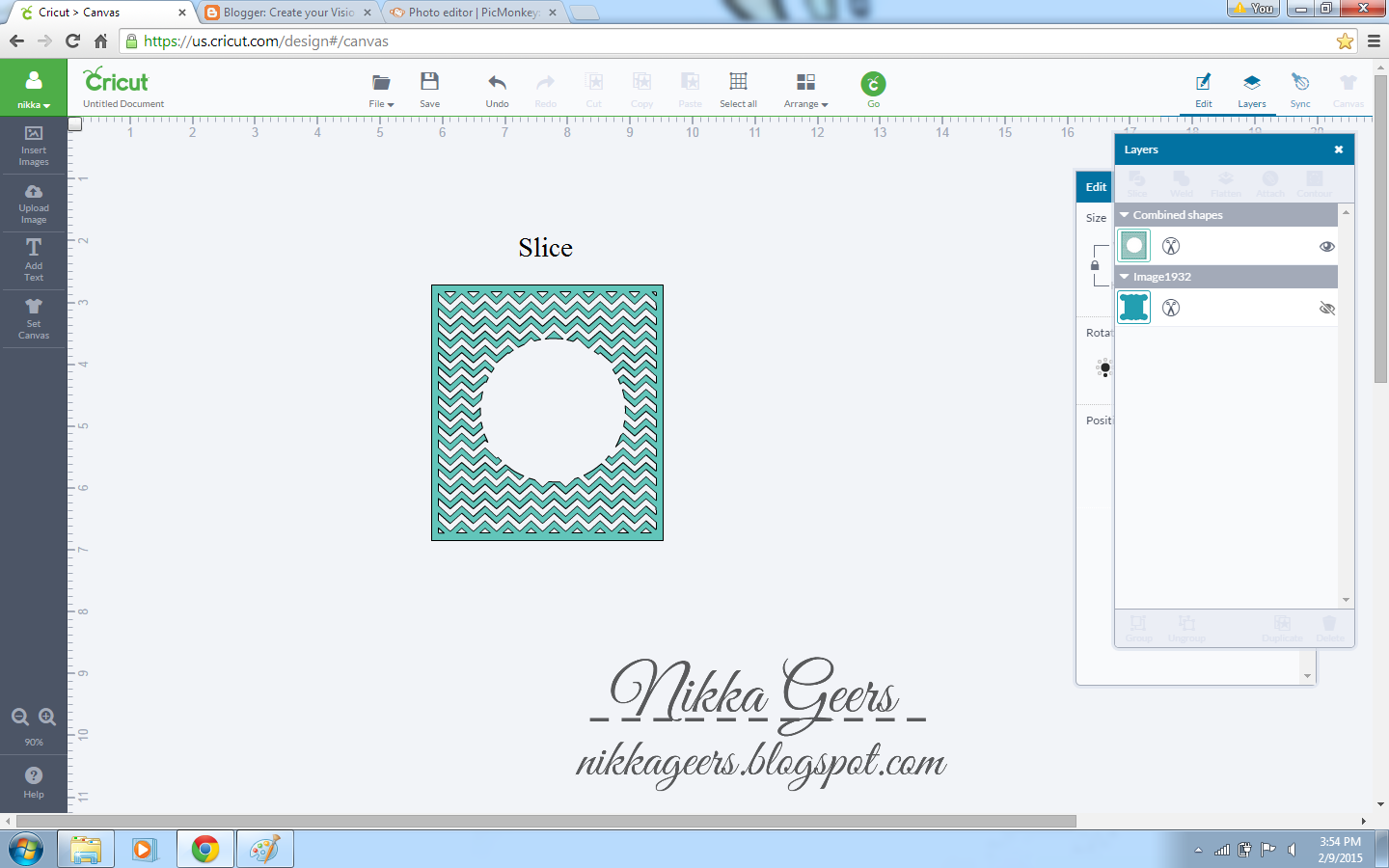Open the nikka account menu

pyautogui.click(x=34, y=89)
